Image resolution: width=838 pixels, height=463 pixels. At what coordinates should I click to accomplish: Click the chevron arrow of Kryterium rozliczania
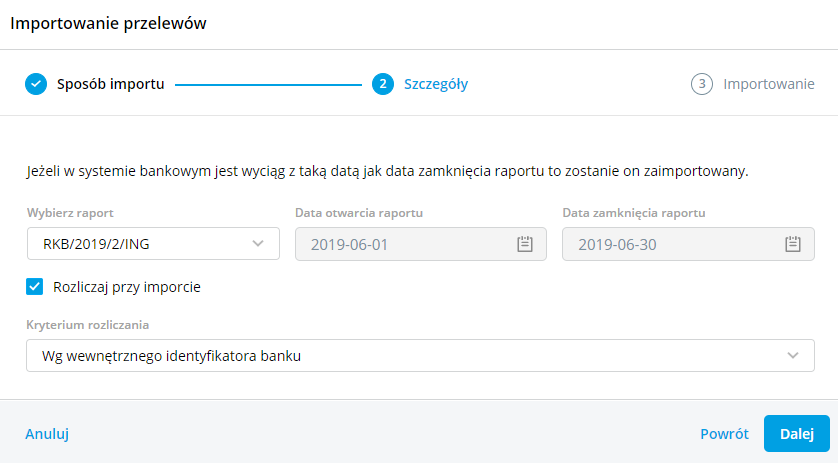(793, 355)
